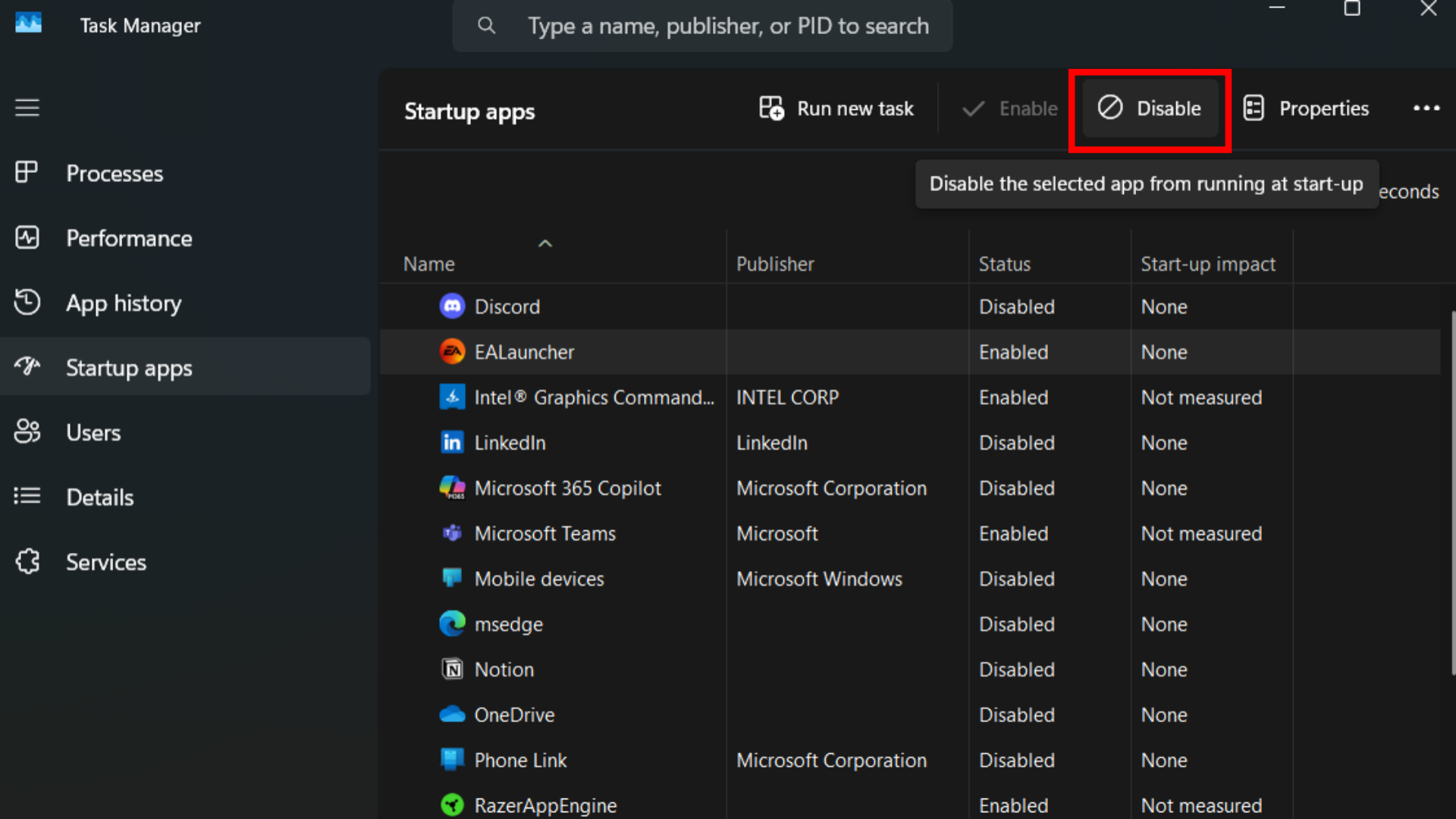
Task: Open the hamburger navigation menu
Action: [x=27, y=108]
